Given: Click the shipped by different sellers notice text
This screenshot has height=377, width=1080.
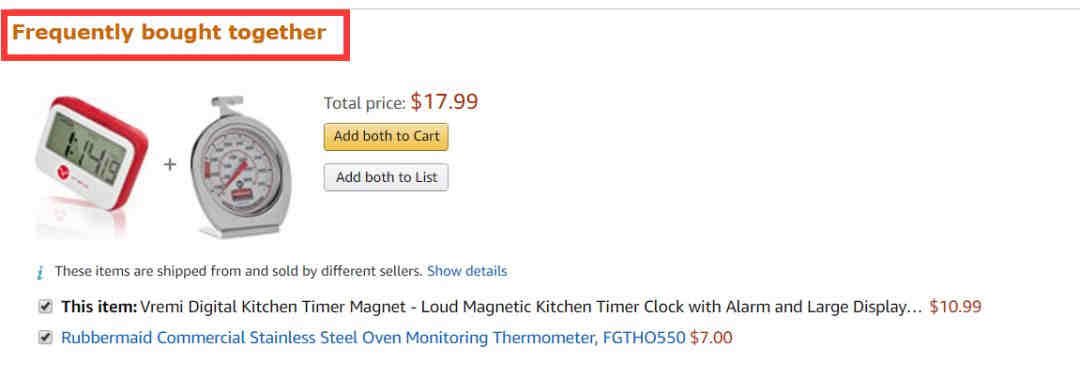Looking at the screenshot, I should (x=238, y=271).
